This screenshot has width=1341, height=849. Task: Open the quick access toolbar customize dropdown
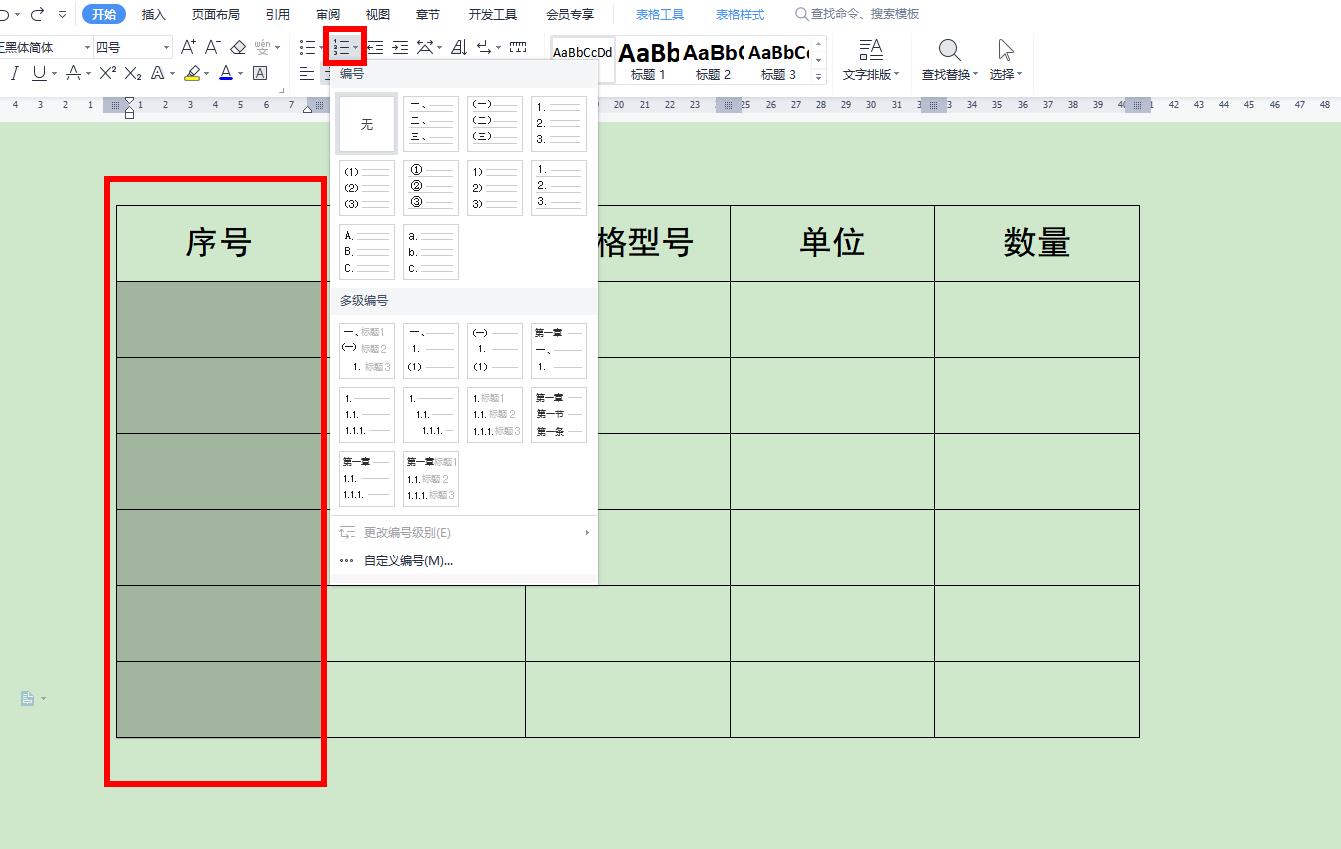pos(63,15)
